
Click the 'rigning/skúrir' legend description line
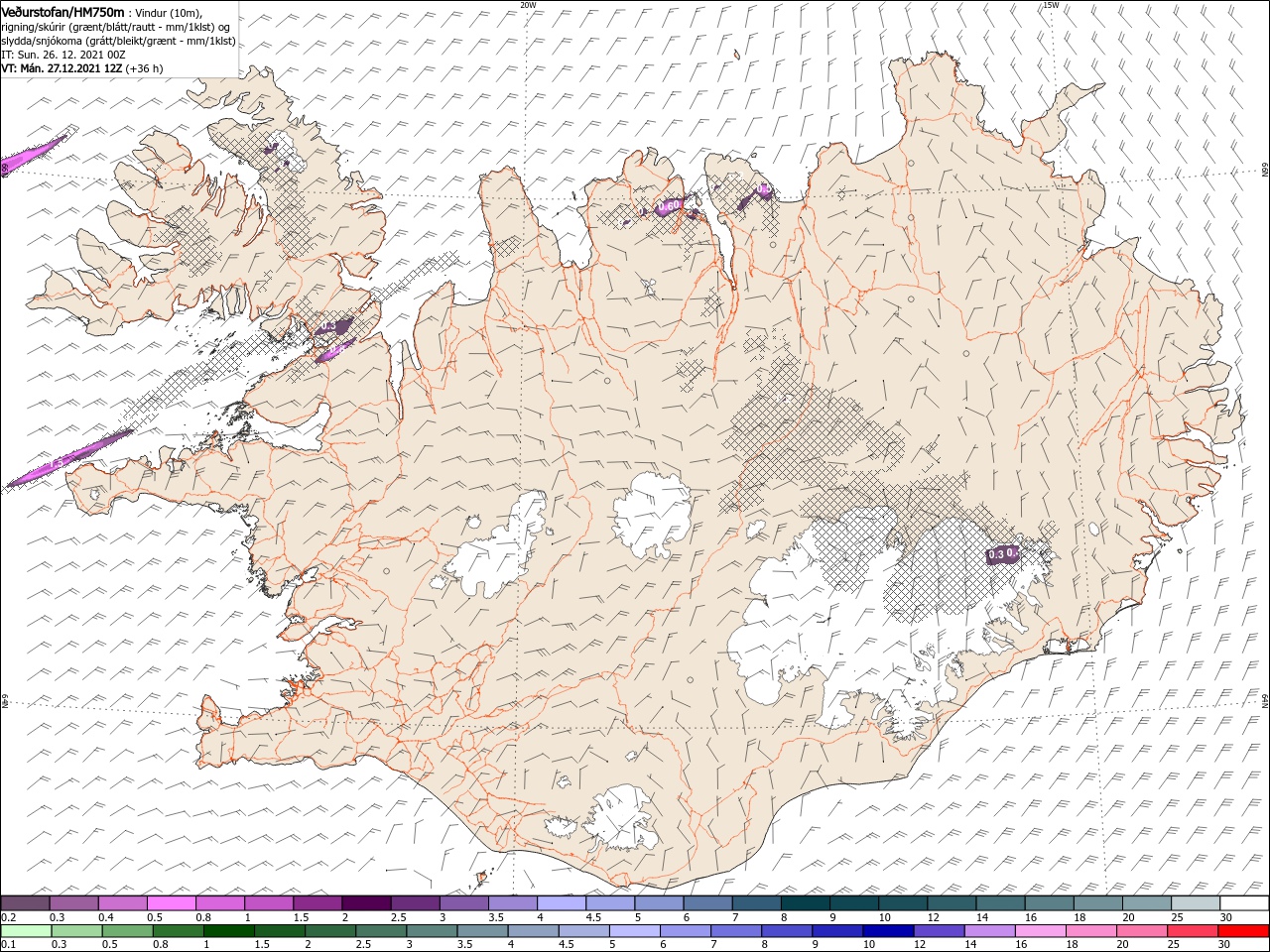(115, 27)
